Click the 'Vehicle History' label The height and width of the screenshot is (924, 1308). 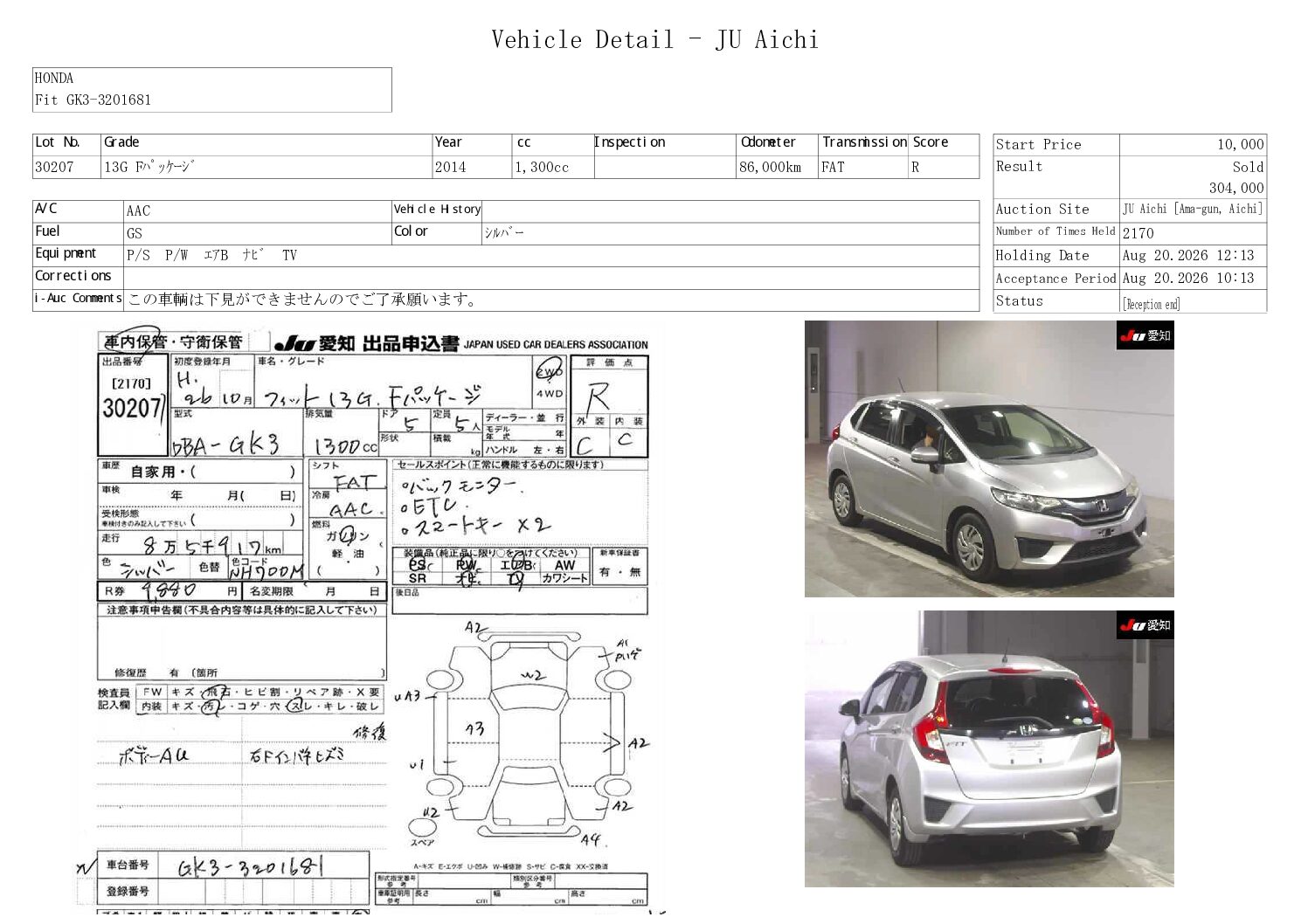[x=437, y=210]
